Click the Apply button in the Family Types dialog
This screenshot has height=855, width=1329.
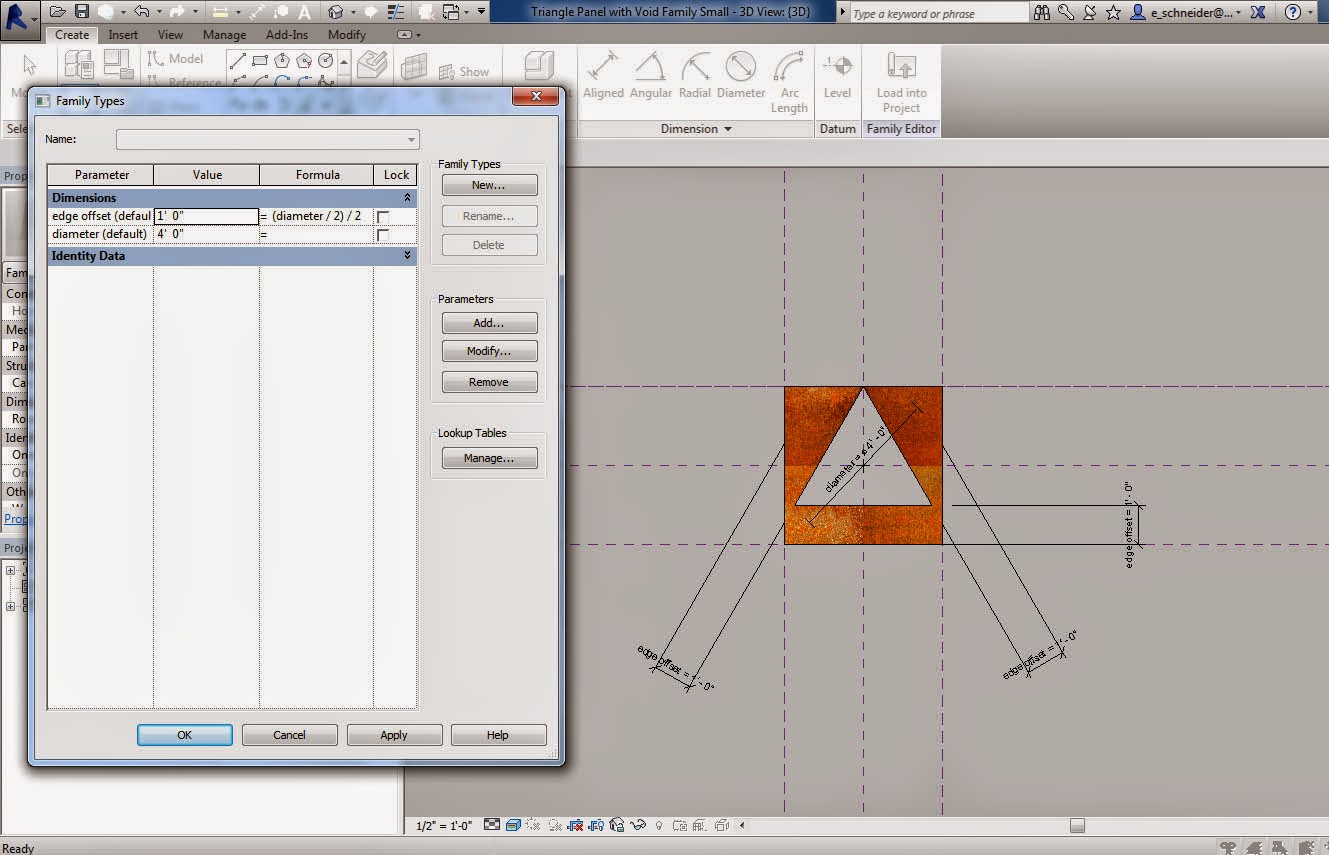pos(394,735)
